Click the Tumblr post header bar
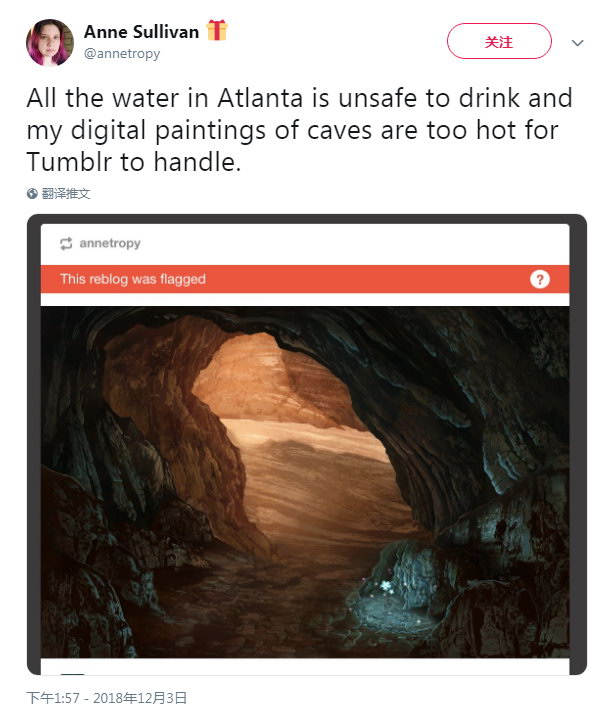The image size is (601, 713). tap(305, 244)
